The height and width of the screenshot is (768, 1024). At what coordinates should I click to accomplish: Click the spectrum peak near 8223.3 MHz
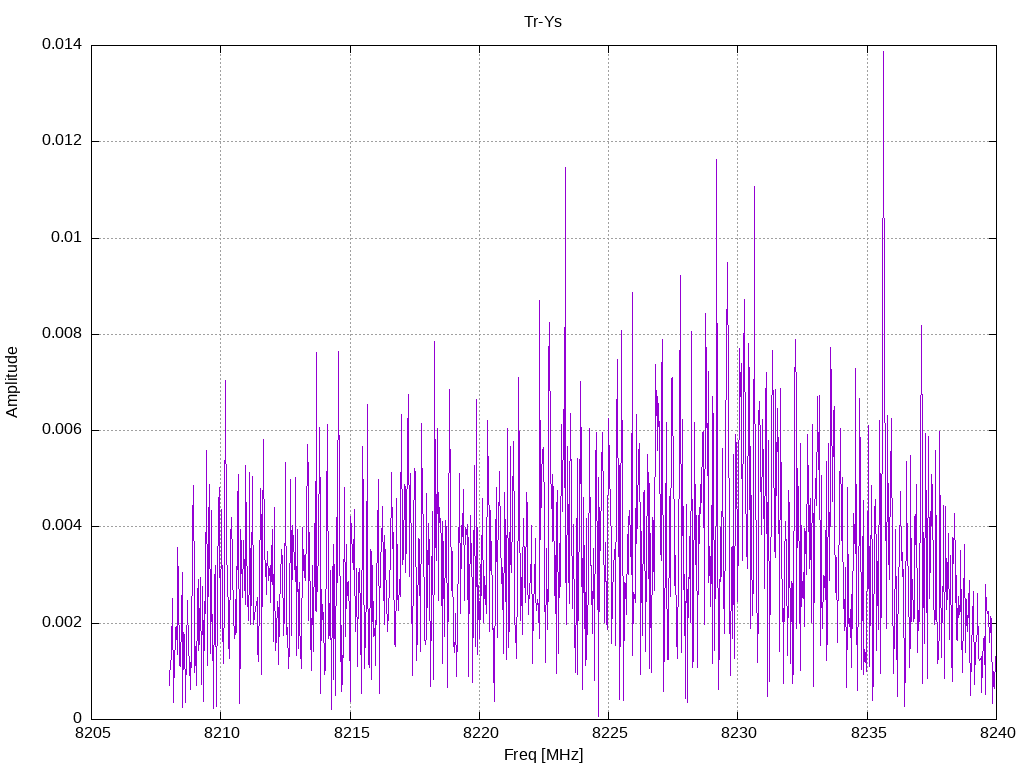(x=566, y=168)
